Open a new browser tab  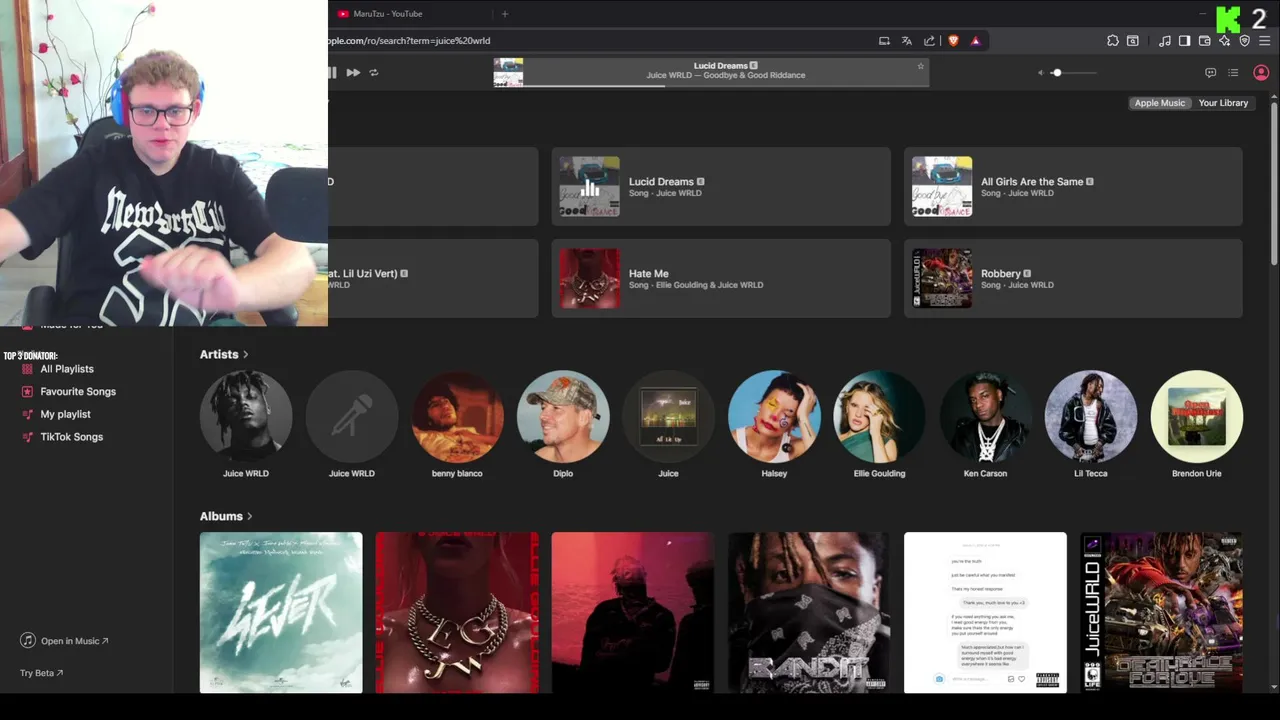(504, 14)
